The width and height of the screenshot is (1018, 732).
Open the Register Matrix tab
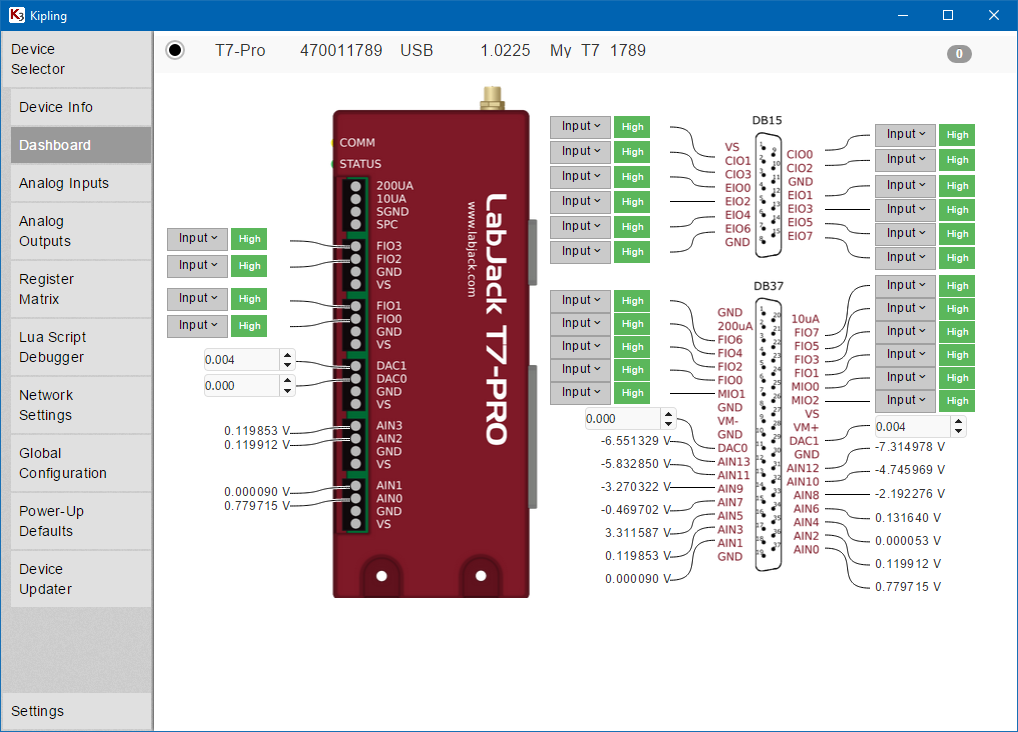[x=47, y=289]
